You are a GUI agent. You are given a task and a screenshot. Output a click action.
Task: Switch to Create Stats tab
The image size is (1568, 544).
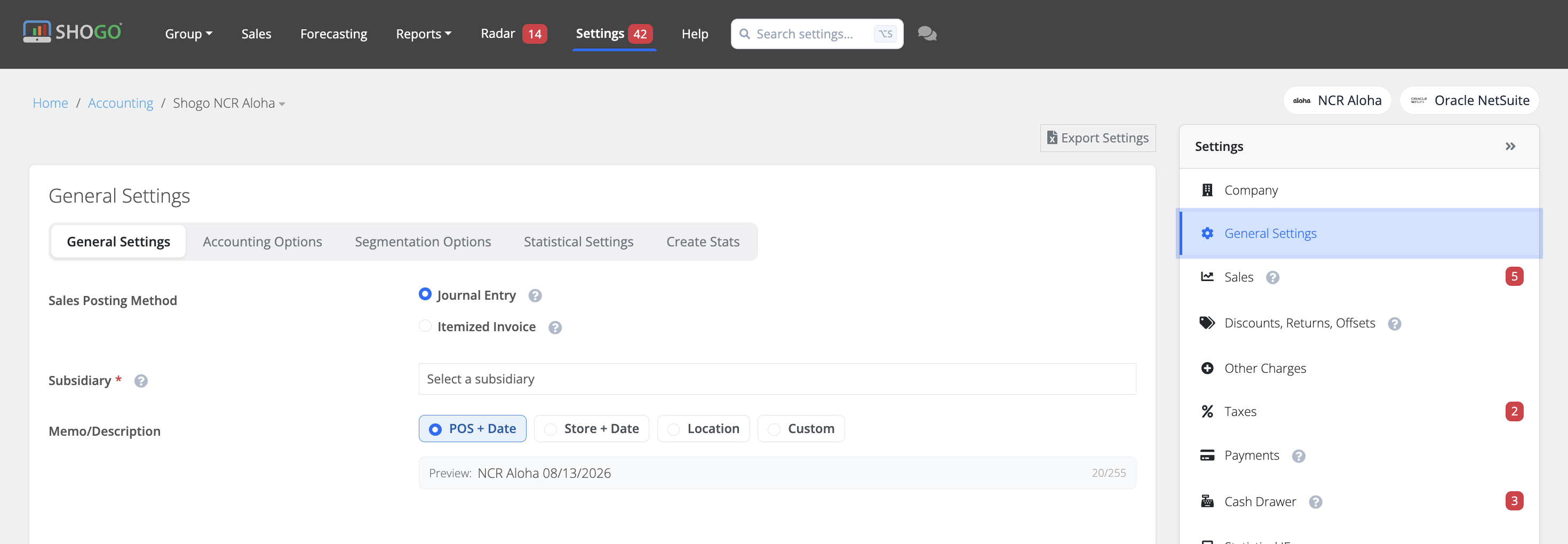pos(703,242)
